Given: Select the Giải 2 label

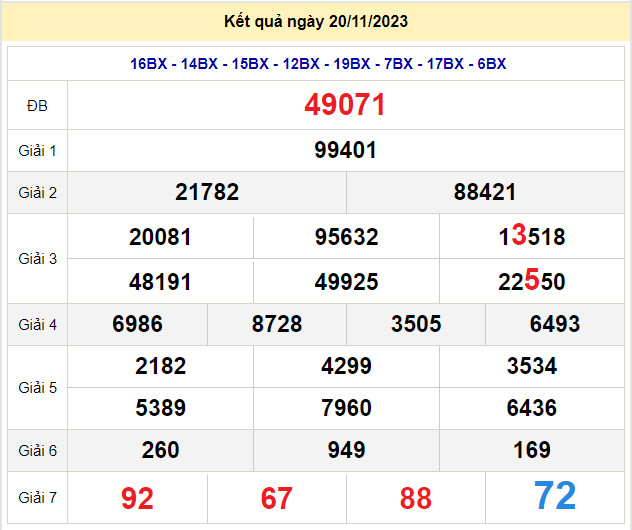Looking at the screenshot, I should (x=37, y=193).
